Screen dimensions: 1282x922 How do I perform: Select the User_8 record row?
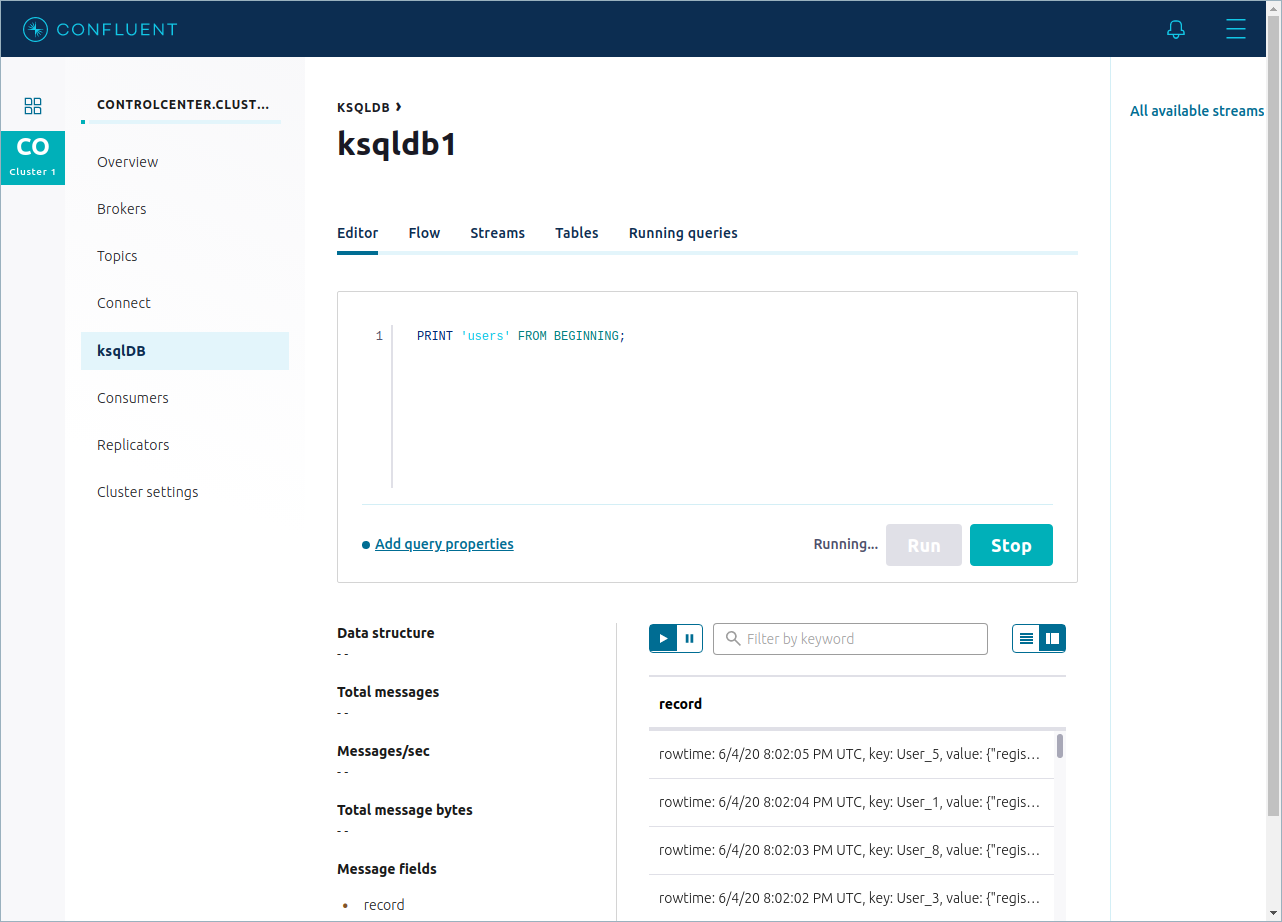850,850
